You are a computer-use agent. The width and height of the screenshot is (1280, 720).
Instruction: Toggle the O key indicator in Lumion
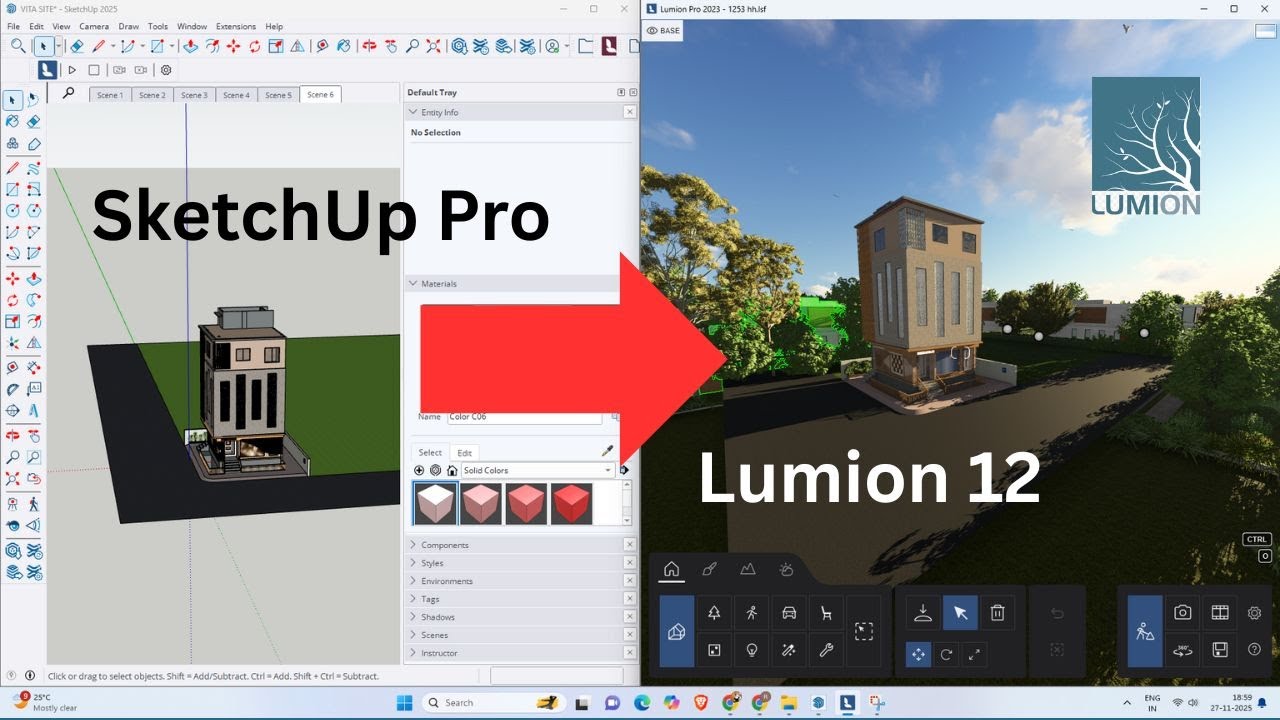coord(1264,556)
